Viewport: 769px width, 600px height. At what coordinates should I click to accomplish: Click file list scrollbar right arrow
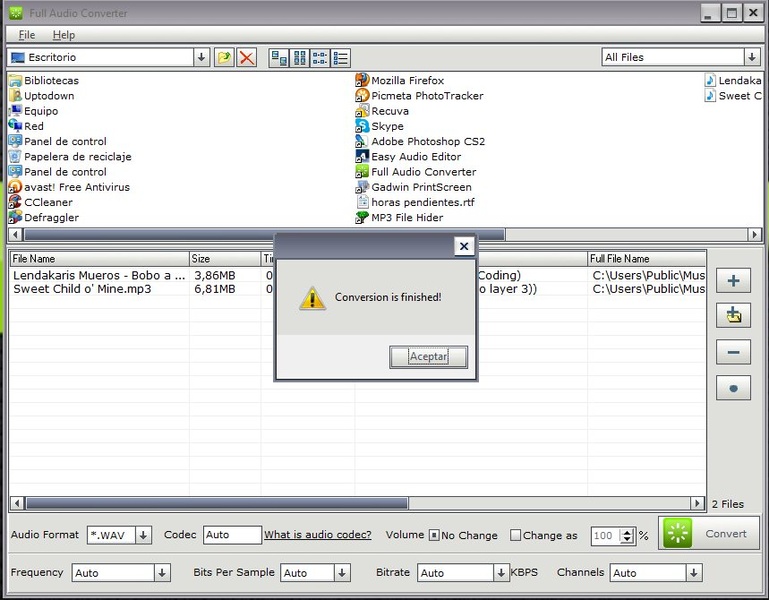coord(697,503)
